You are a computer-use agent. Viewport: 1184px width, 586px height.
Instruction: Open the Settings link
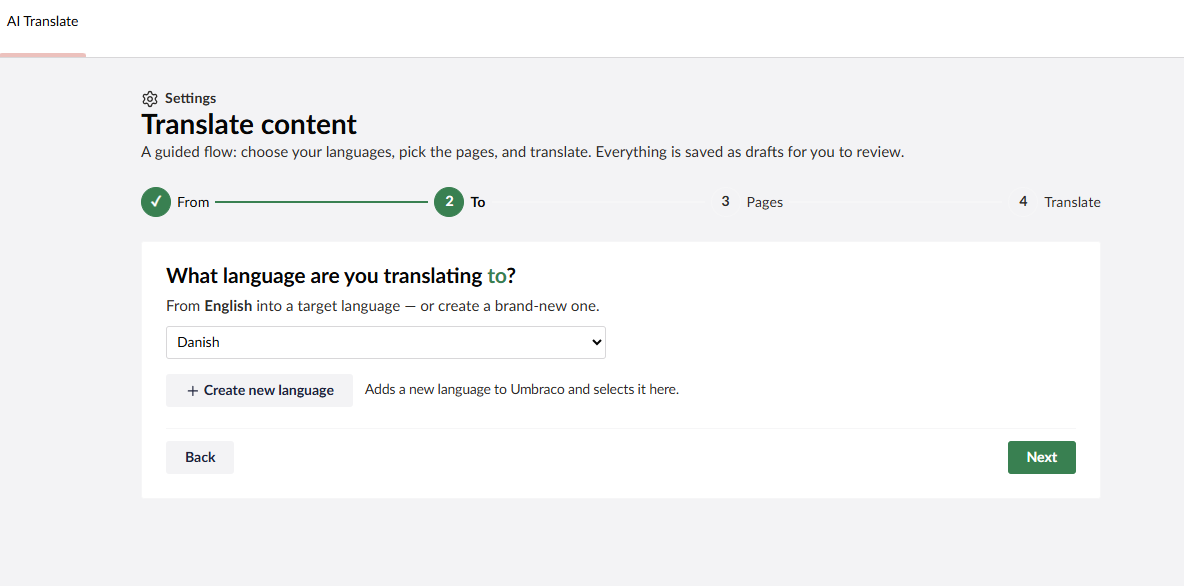click(x=190, y=98)
